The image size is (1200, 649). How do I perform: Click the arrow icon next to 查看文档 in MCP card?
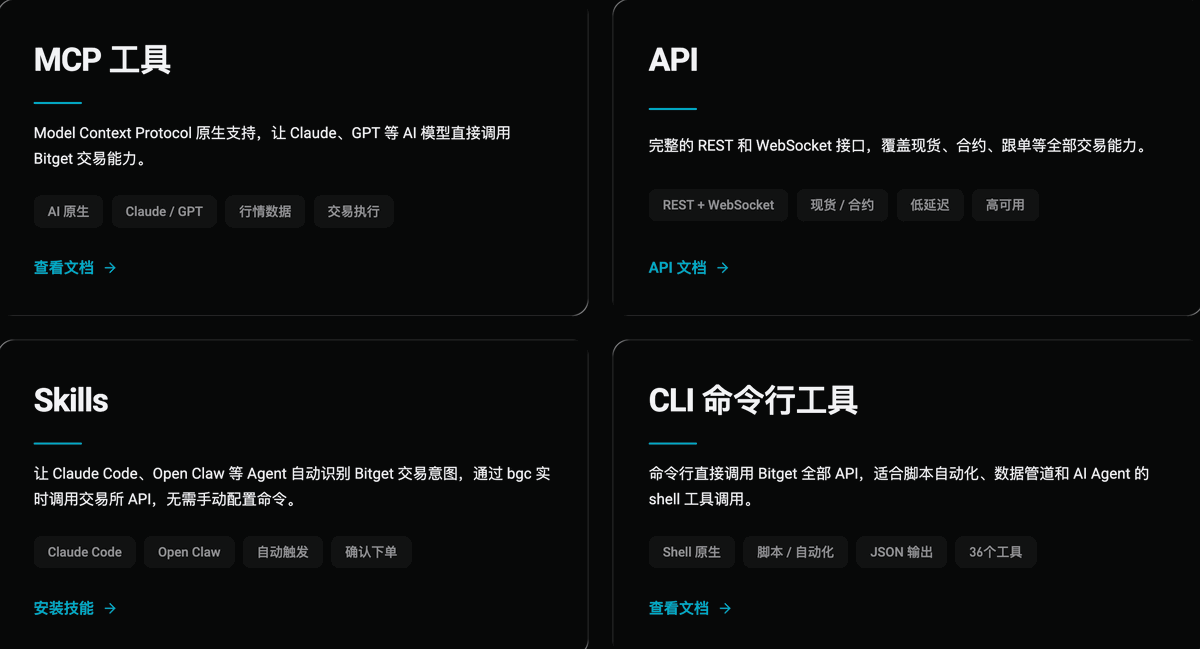[110, 268]
